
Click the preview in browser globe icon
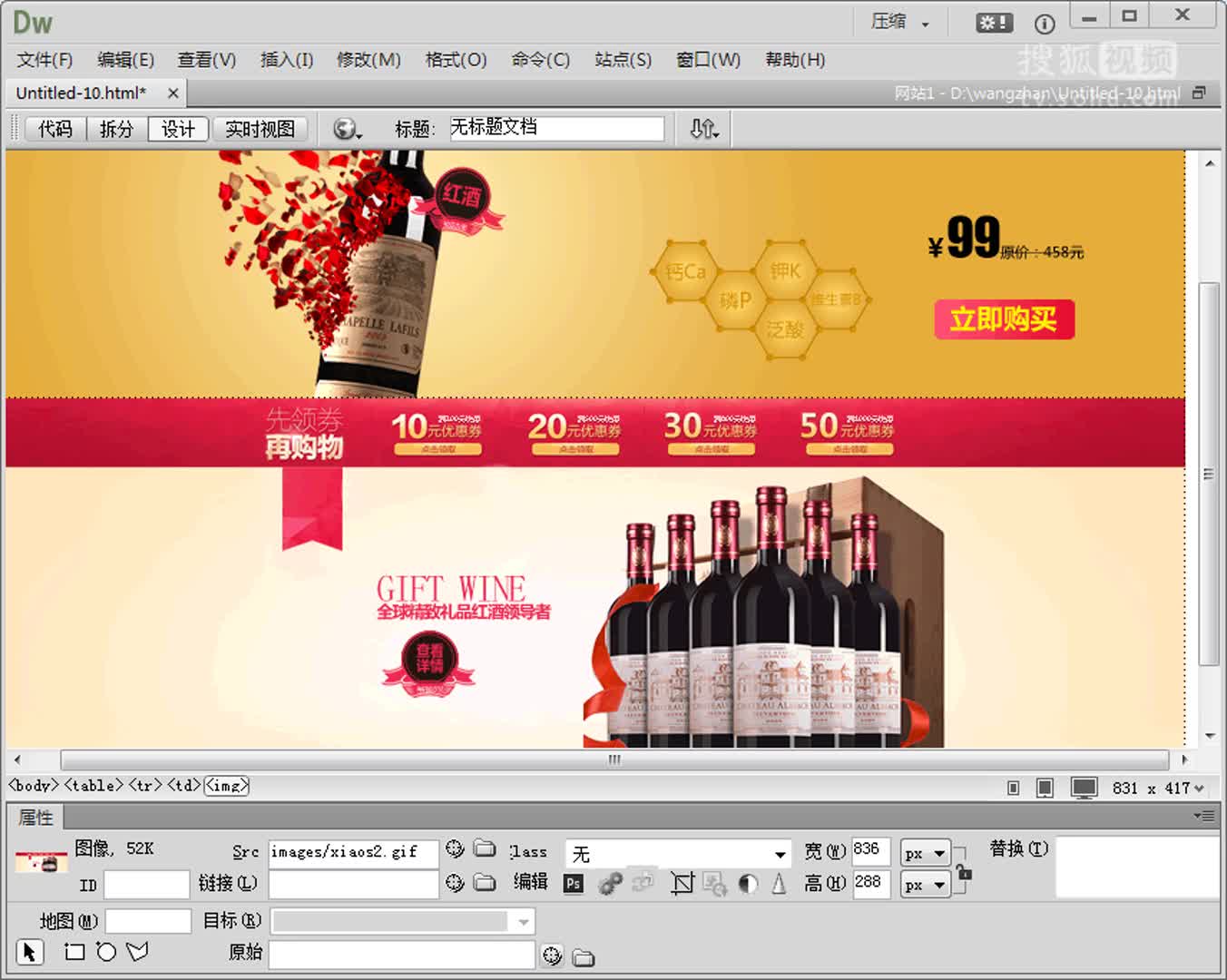tap(346, 129)
